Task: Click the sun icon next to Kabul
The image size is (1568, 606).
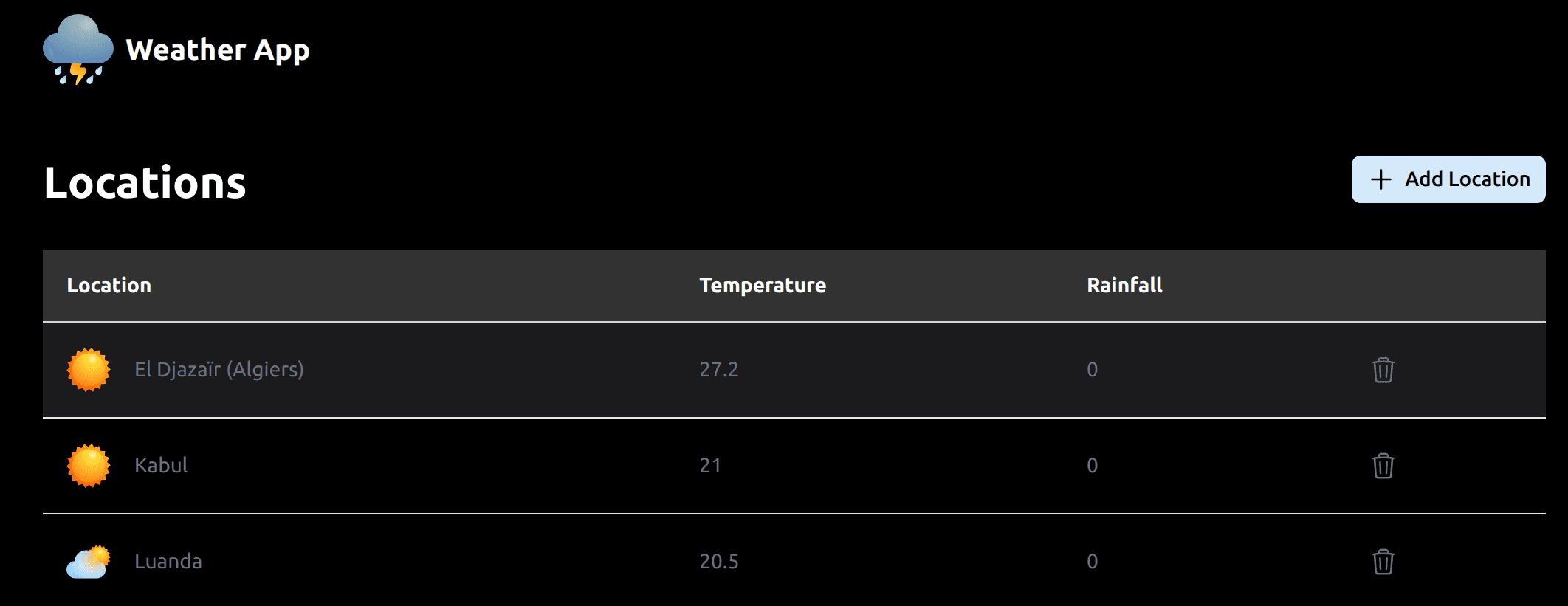Action: (88, 466)
